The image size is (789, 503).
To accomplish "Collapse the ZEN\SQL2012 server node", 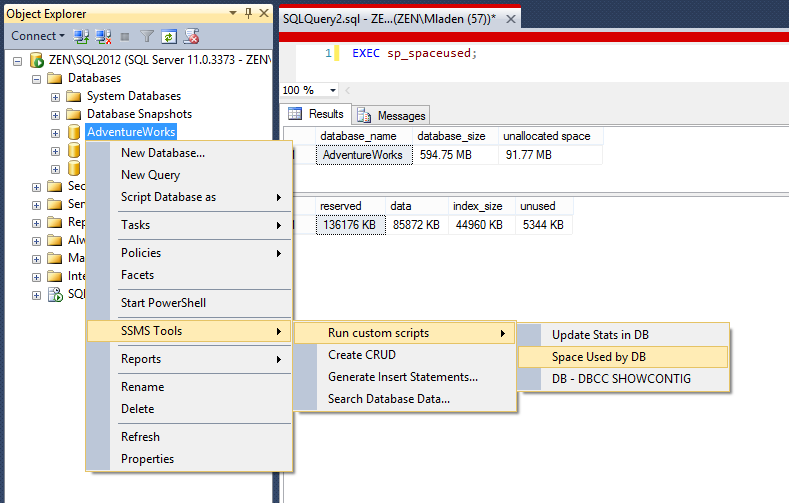I will tap(18, 61).
